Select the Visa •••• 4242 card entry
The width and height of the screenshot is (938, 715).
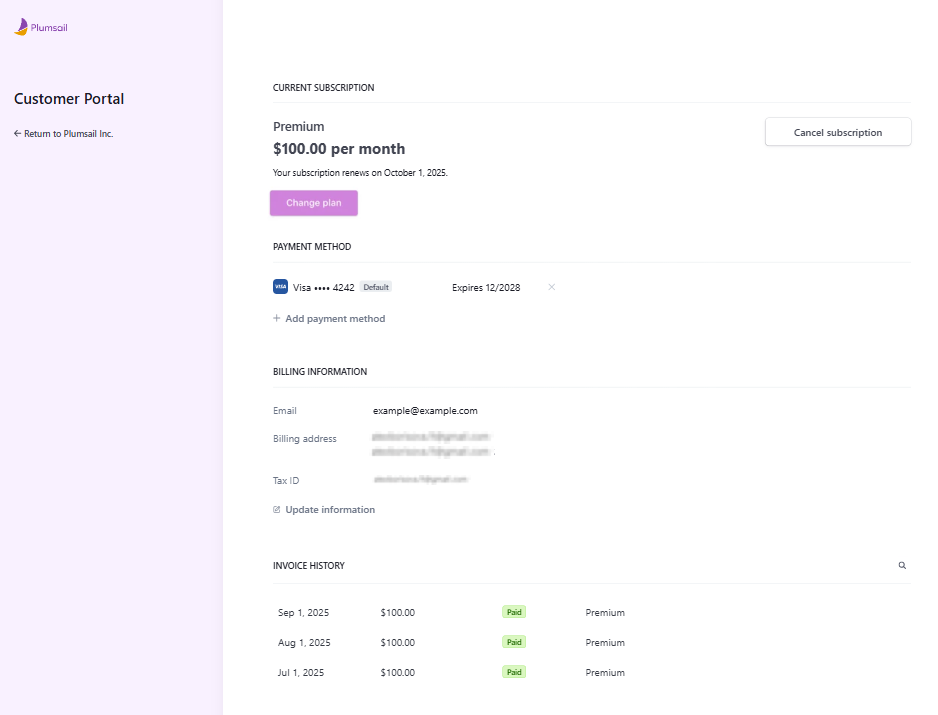tap(324, 287)
